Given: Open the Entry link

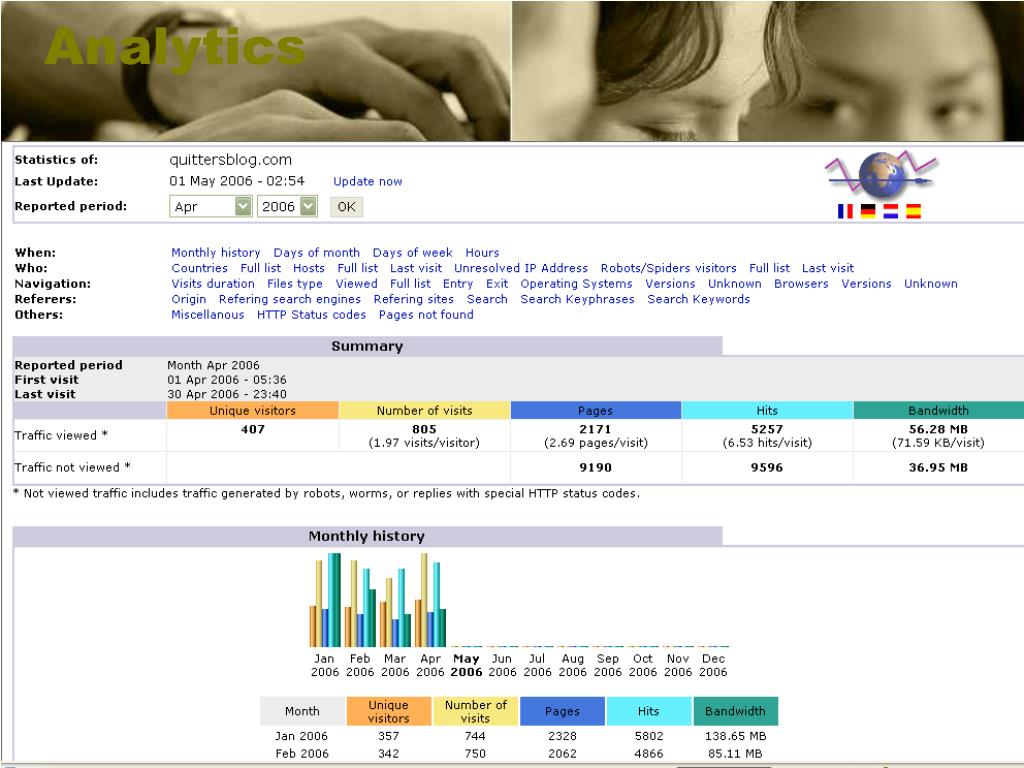Looking at the screenshot, I should click(x=458, y=284).
